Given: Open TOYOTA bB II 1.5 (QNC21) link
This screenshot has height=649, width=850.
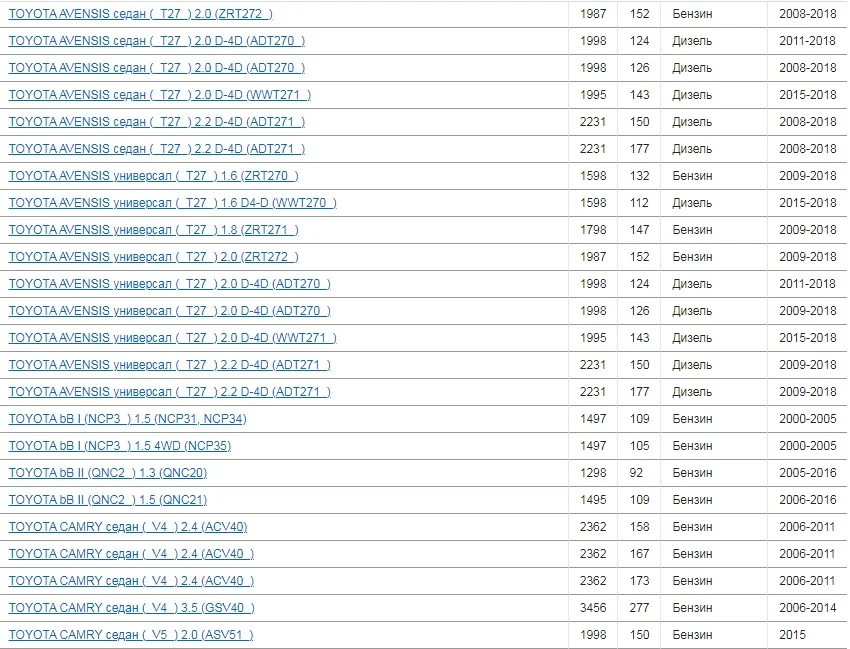Looking at the screenshot, I should point(108,500).
